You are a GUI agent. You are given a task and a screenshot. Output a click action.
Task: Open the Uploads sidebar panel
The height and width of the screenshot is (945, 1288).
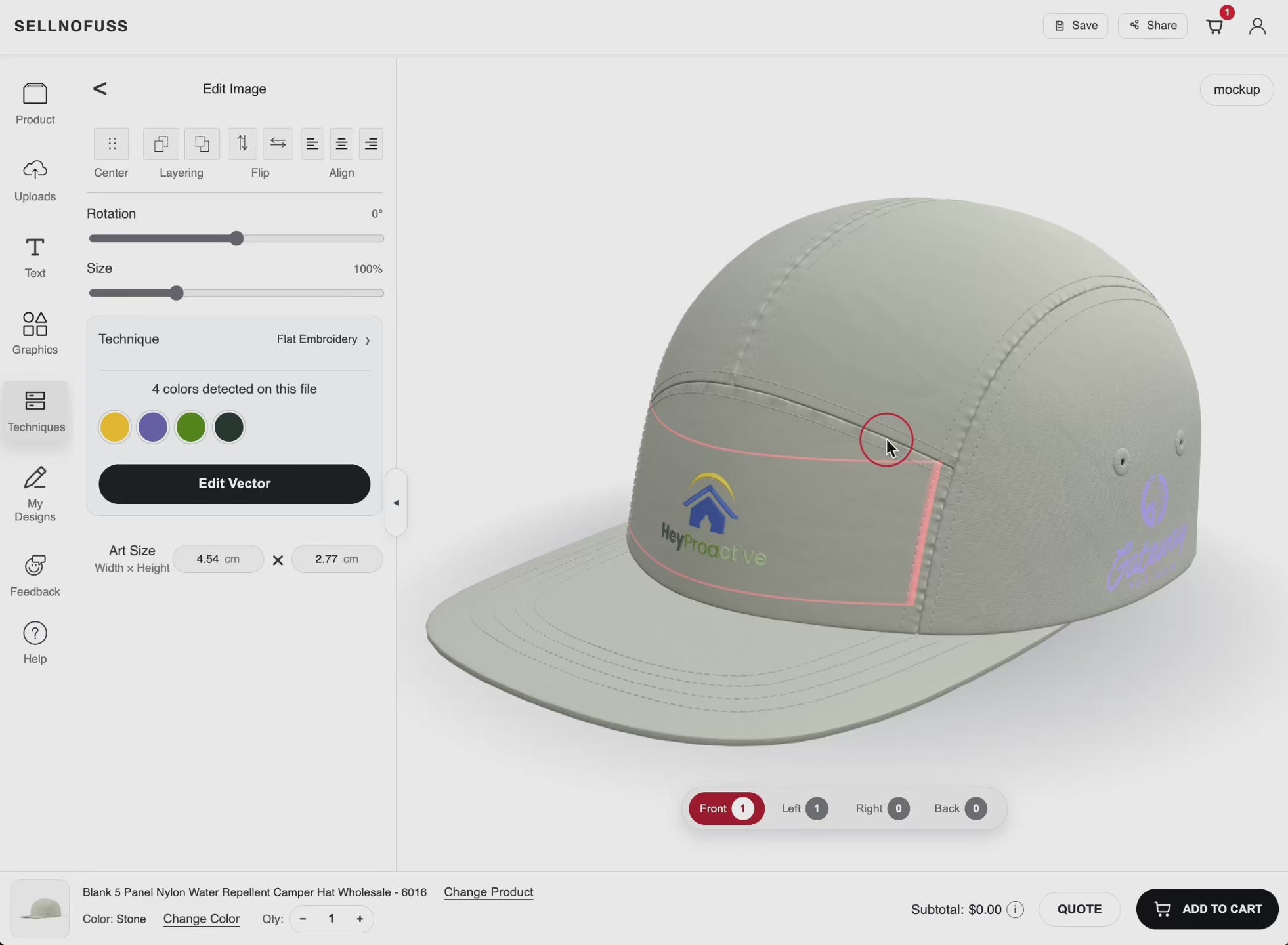35,180
